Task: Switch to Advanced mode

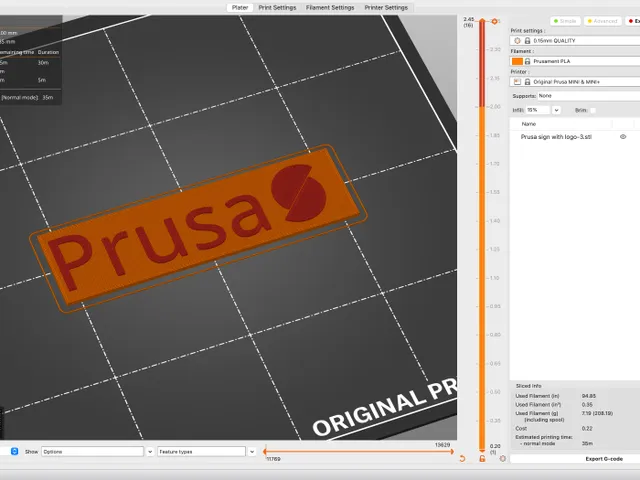Action: (603, 21)
